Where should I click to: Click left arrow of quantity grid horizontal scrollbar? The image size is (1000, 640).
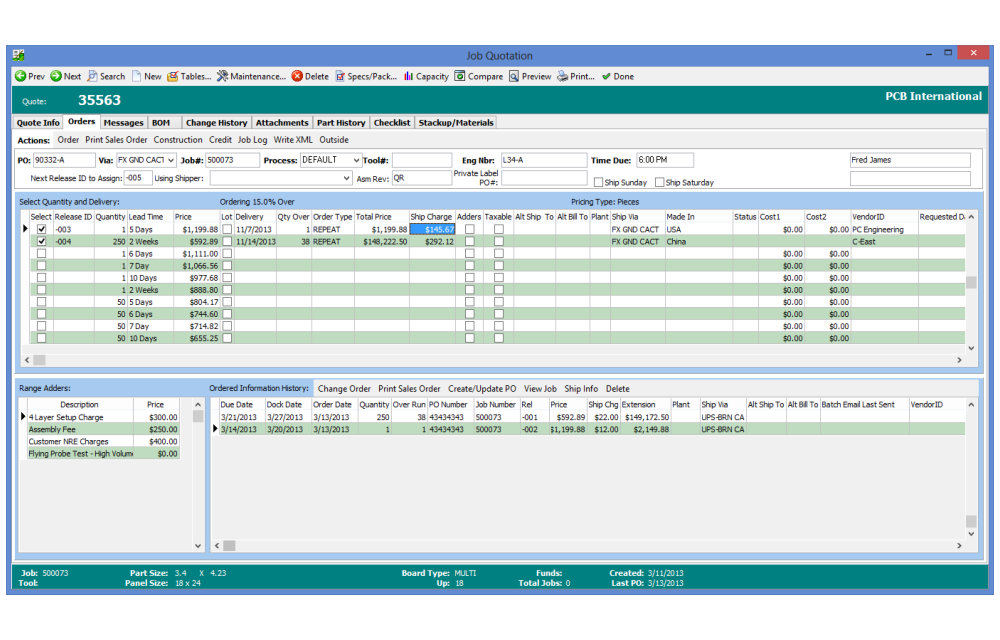click(x=27, y=360)
